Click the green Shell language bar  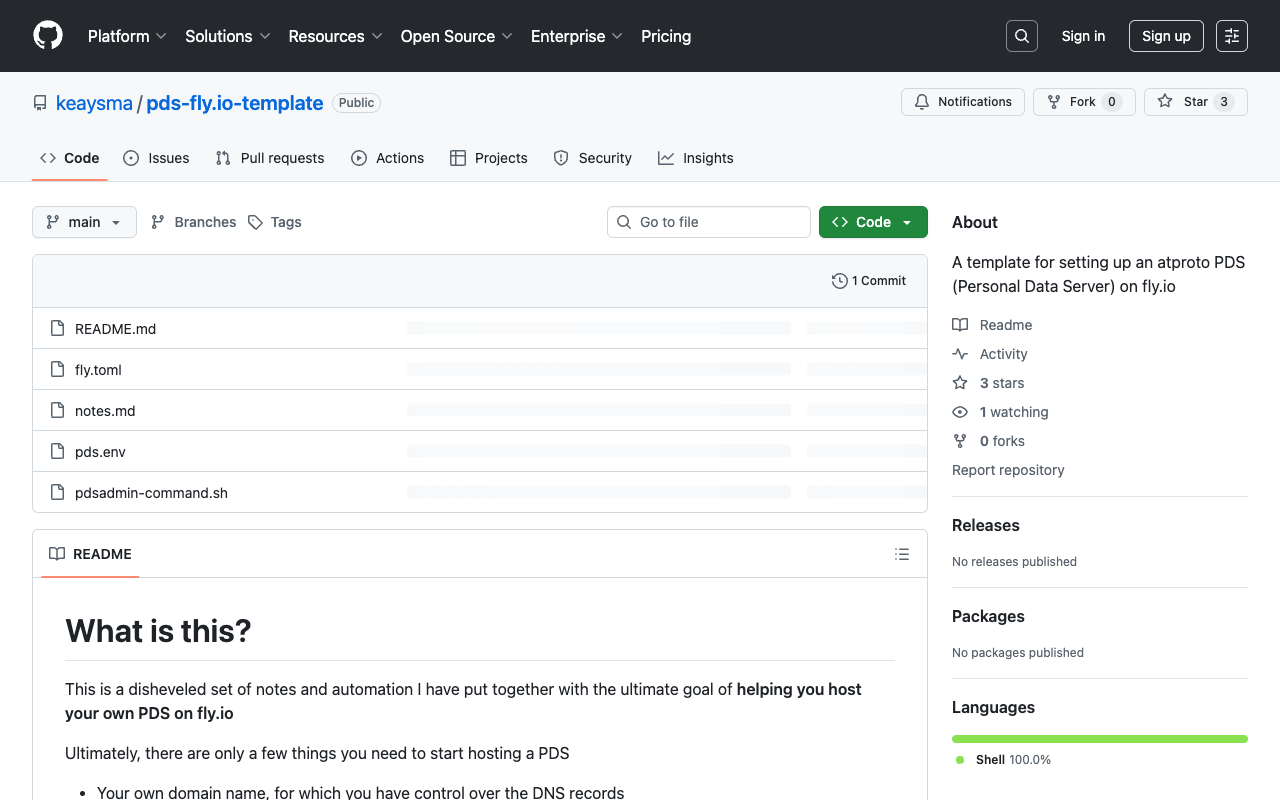(x=1099, y=738)
